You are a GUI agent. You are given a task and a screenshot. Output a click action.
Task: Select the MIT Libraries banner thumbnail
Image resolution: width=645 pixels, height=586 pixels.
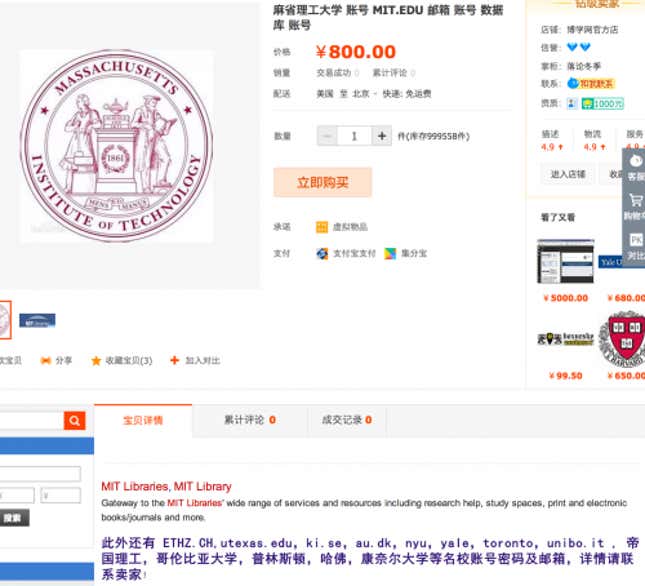(37, 320)
